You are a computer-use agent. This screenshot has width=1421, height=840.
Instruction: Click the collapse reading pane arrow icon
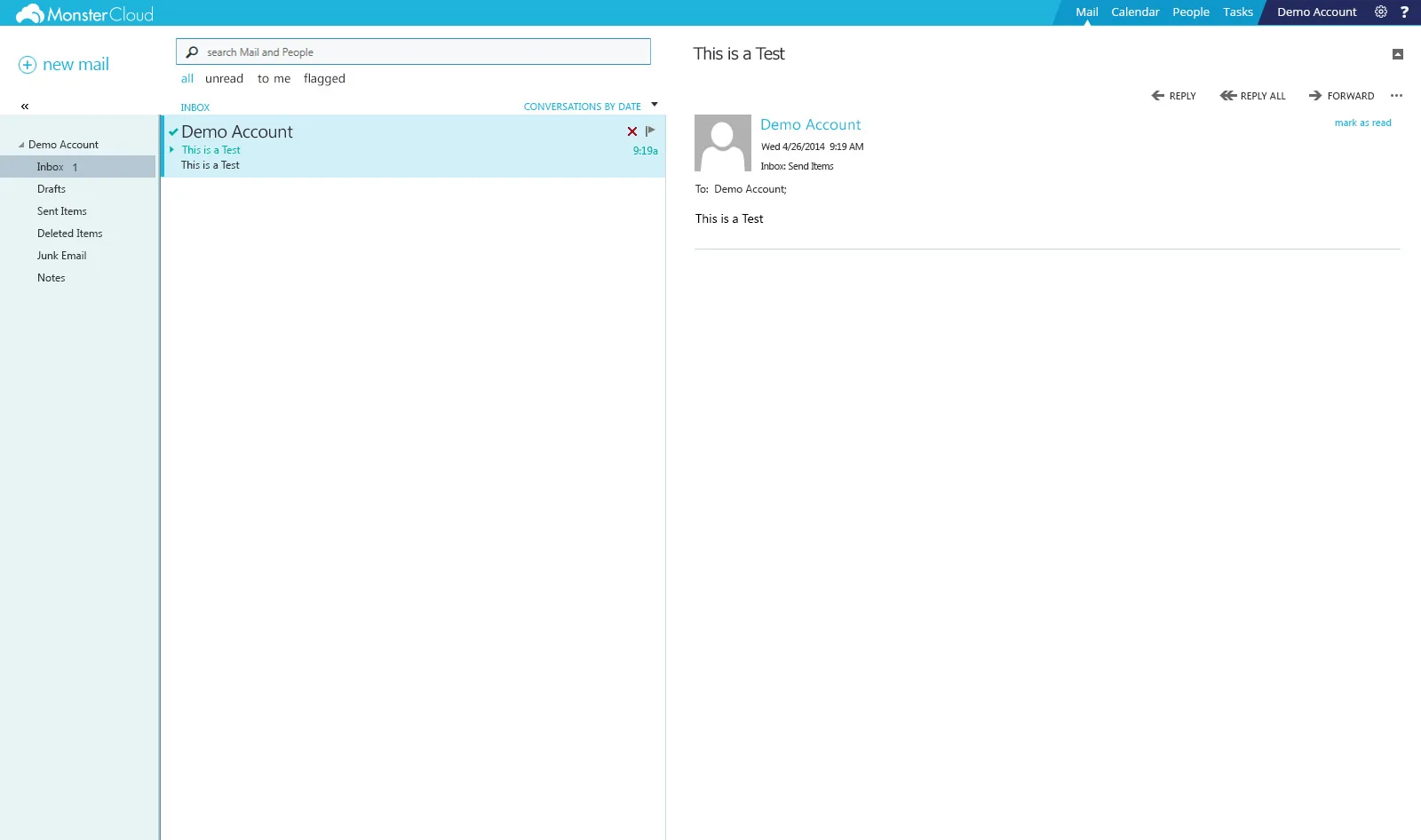(x=1398, y=54)
